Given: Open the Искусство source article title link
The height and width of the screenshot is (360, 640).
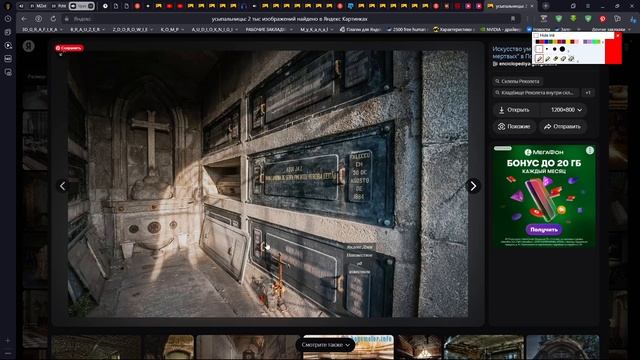Looking at the screenshot, I should 512,53.
